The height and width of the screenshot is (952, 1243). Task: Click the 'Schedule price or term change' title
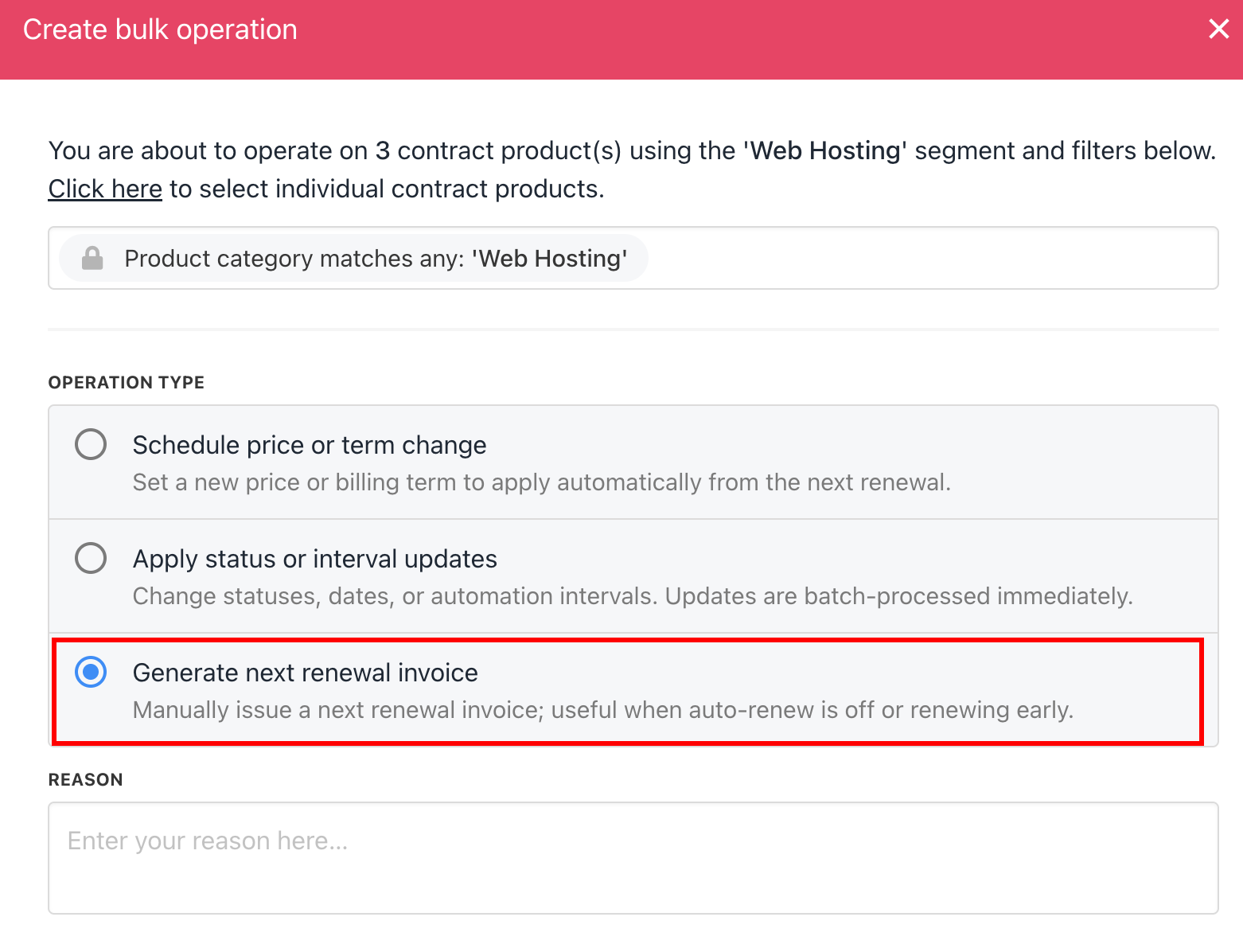(309, 445)
